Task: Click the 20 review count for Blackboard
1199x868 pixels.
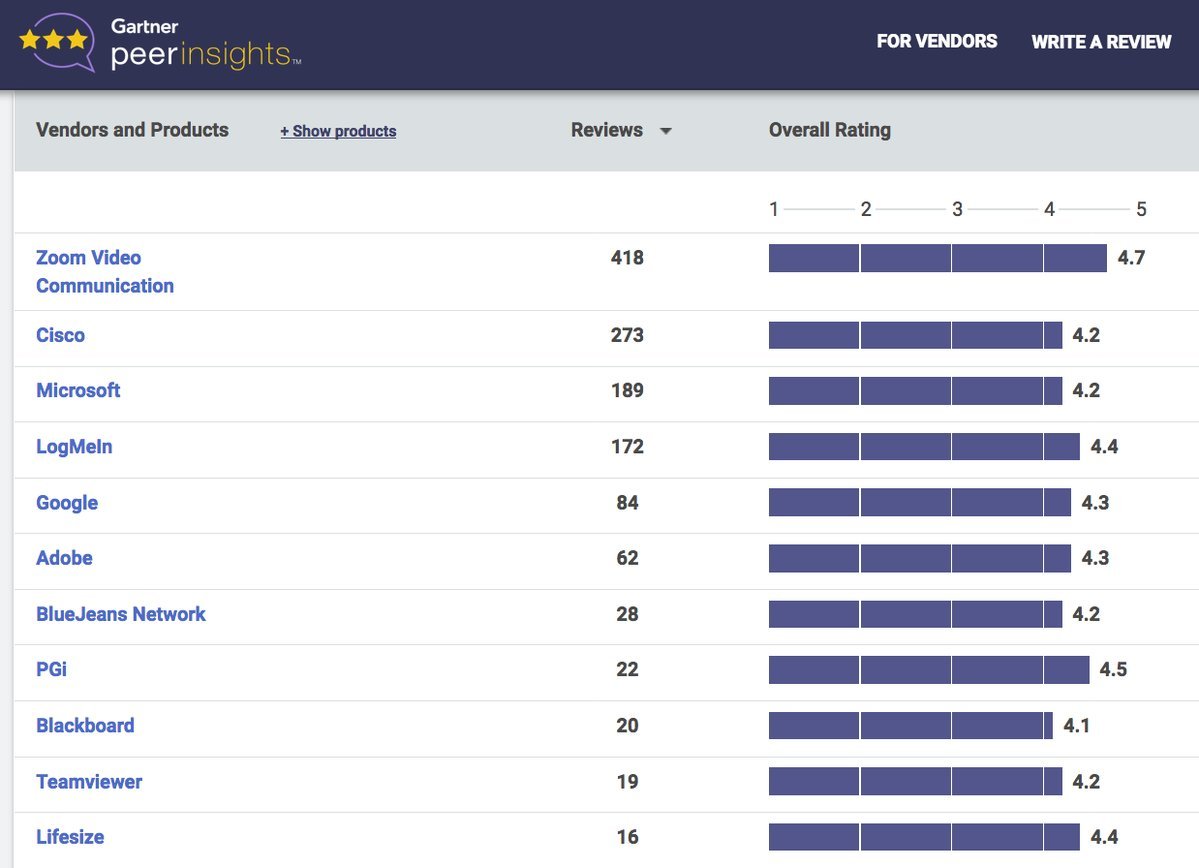Action: [627, 725]
